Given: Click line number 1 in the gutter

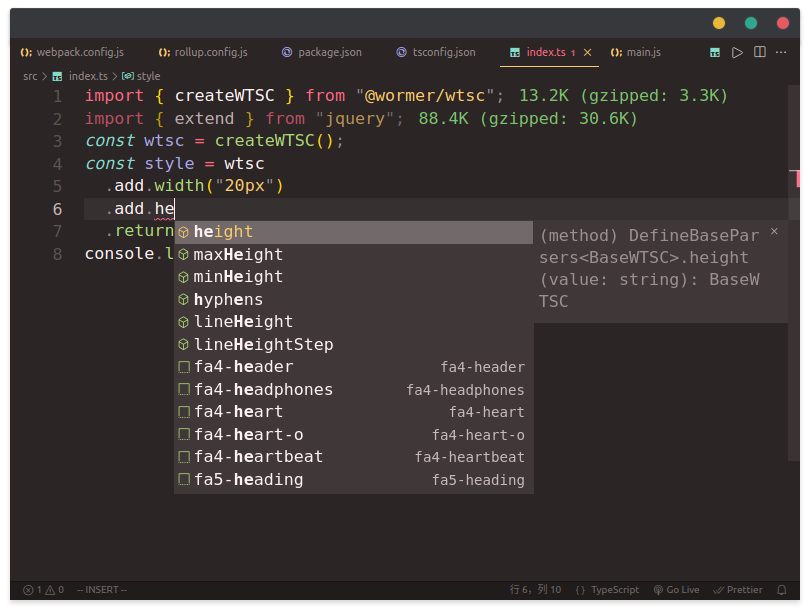Looking at the screenshot, I should pos(57,96).
